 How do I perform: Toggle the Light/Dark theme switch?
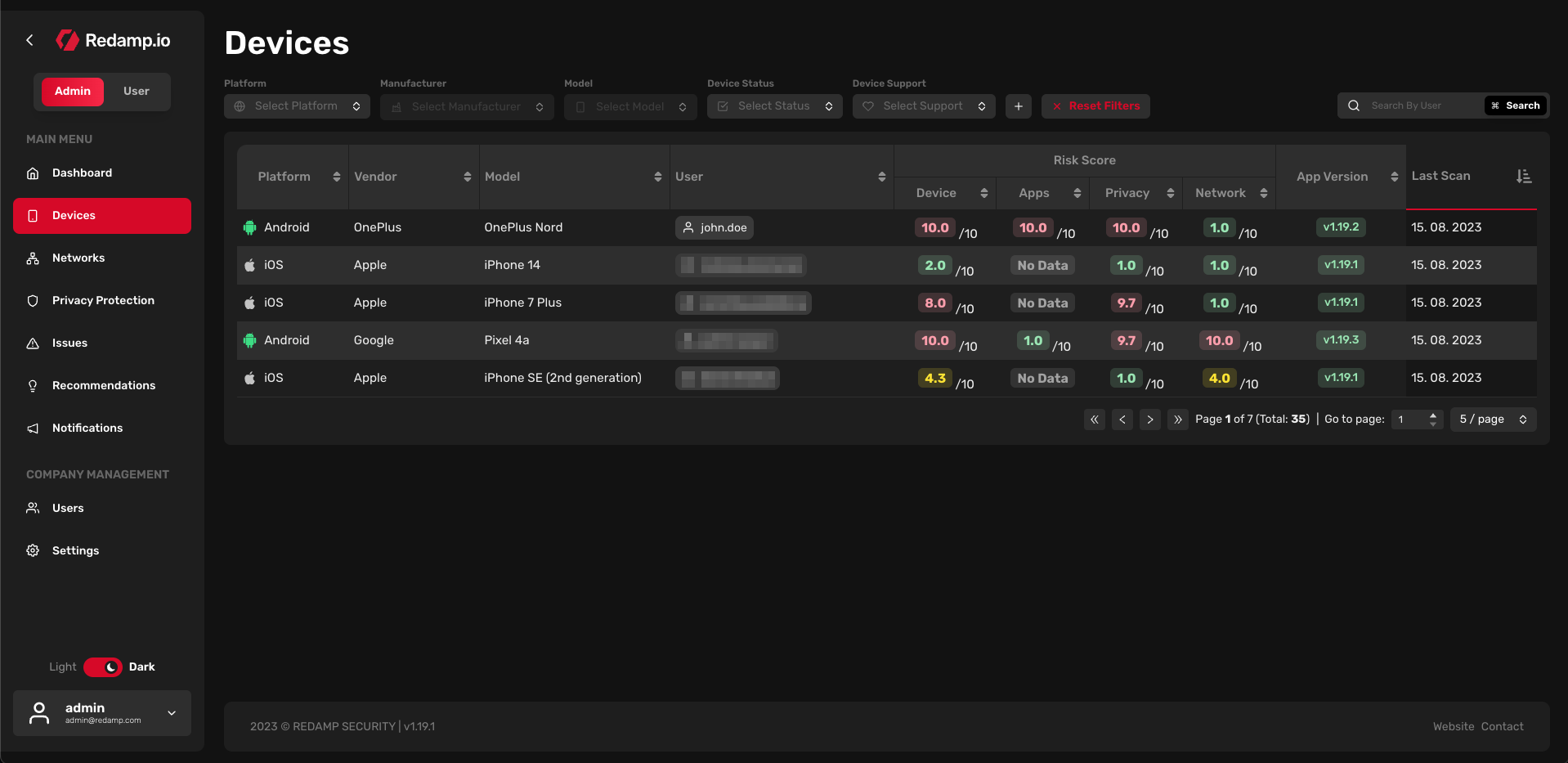[x=103, y=667]
